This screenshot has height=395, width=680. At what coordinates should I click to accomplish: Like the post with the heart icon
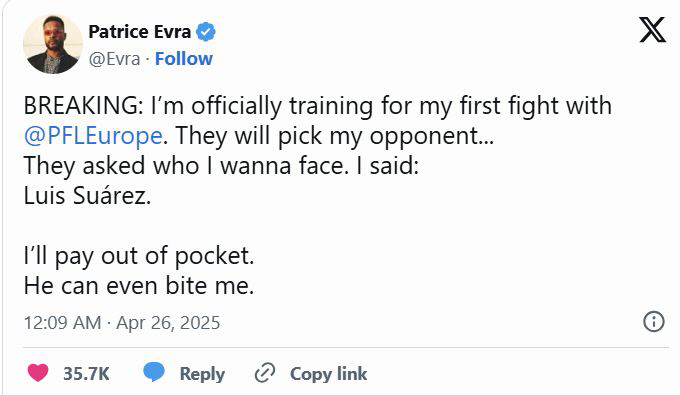[38, 373]
